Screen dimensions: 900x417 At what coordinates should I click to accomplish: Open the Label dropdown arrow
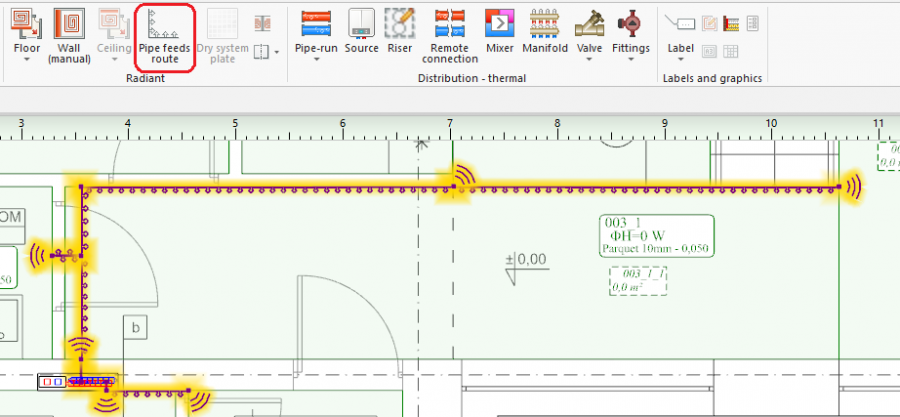(x=680, y=60)
